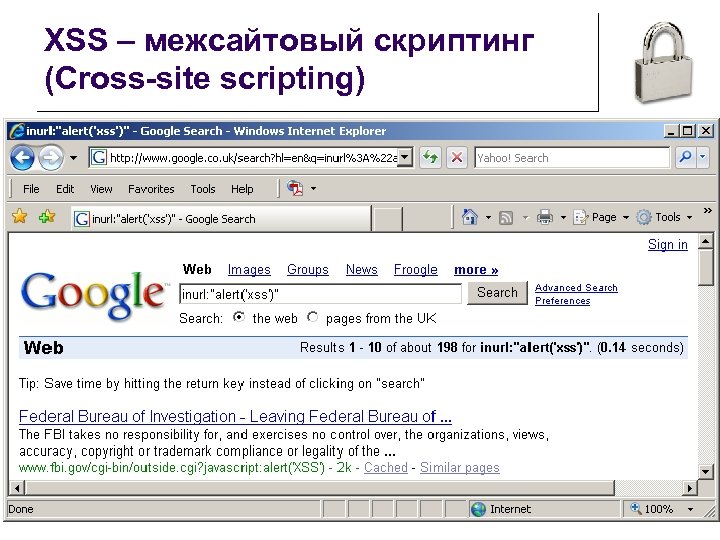This screenshot has width=720, height=540.
Task: Select the inurl Google Search browser tab
Action: [220, 219]
